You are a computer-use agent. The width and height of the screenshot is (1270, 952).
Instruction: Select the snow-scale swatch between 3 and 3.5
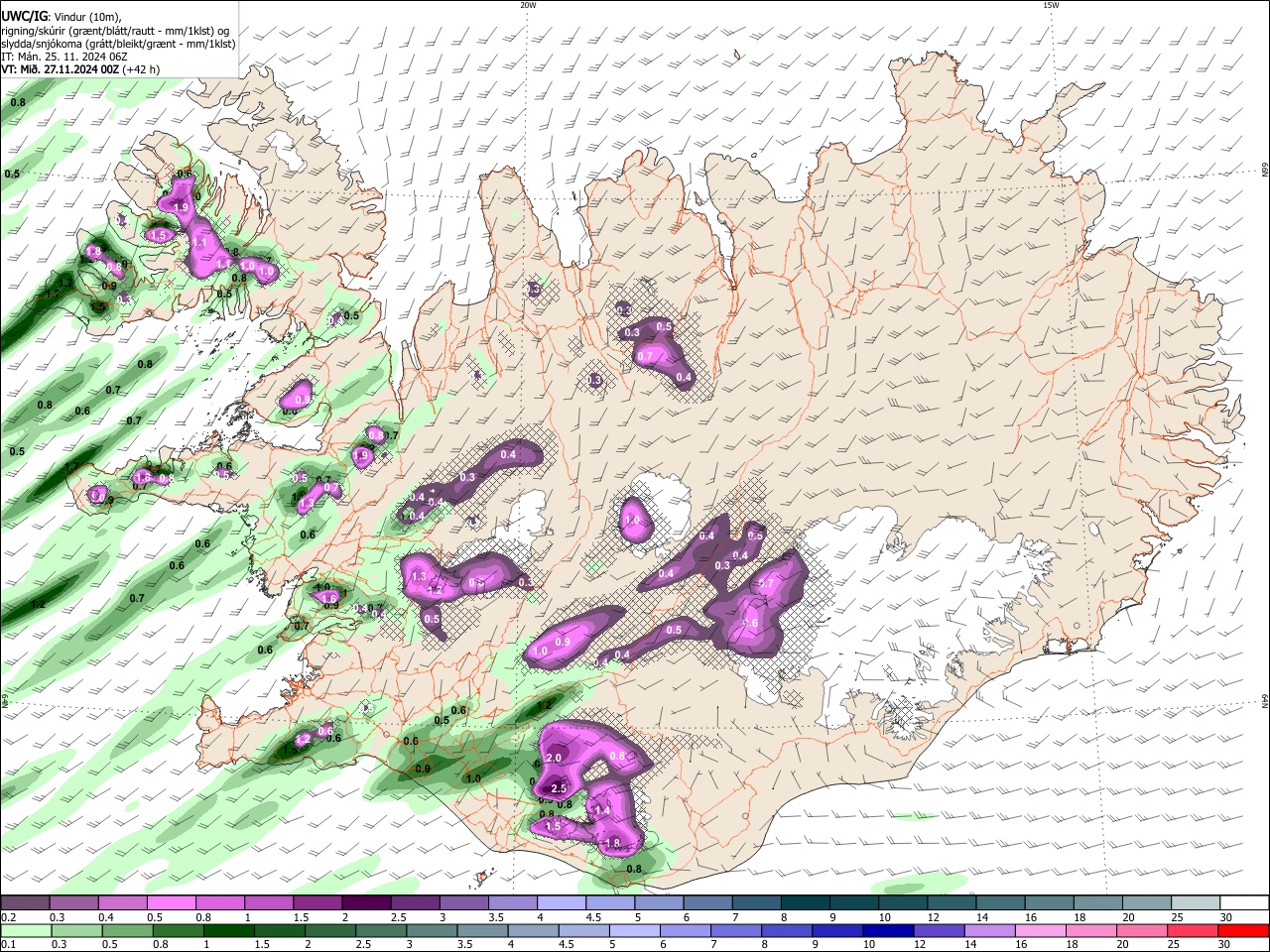[x=464, y=902]
